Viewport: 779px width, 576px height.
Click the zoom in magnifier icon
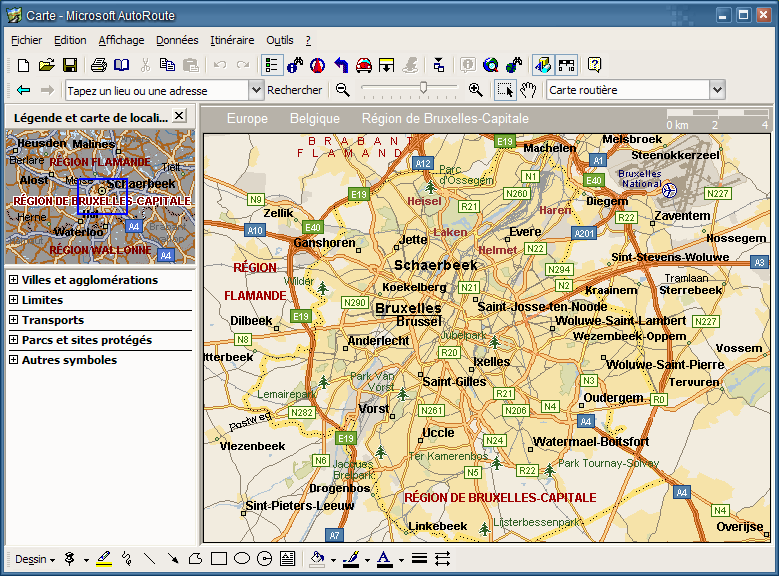pos(476,90)
